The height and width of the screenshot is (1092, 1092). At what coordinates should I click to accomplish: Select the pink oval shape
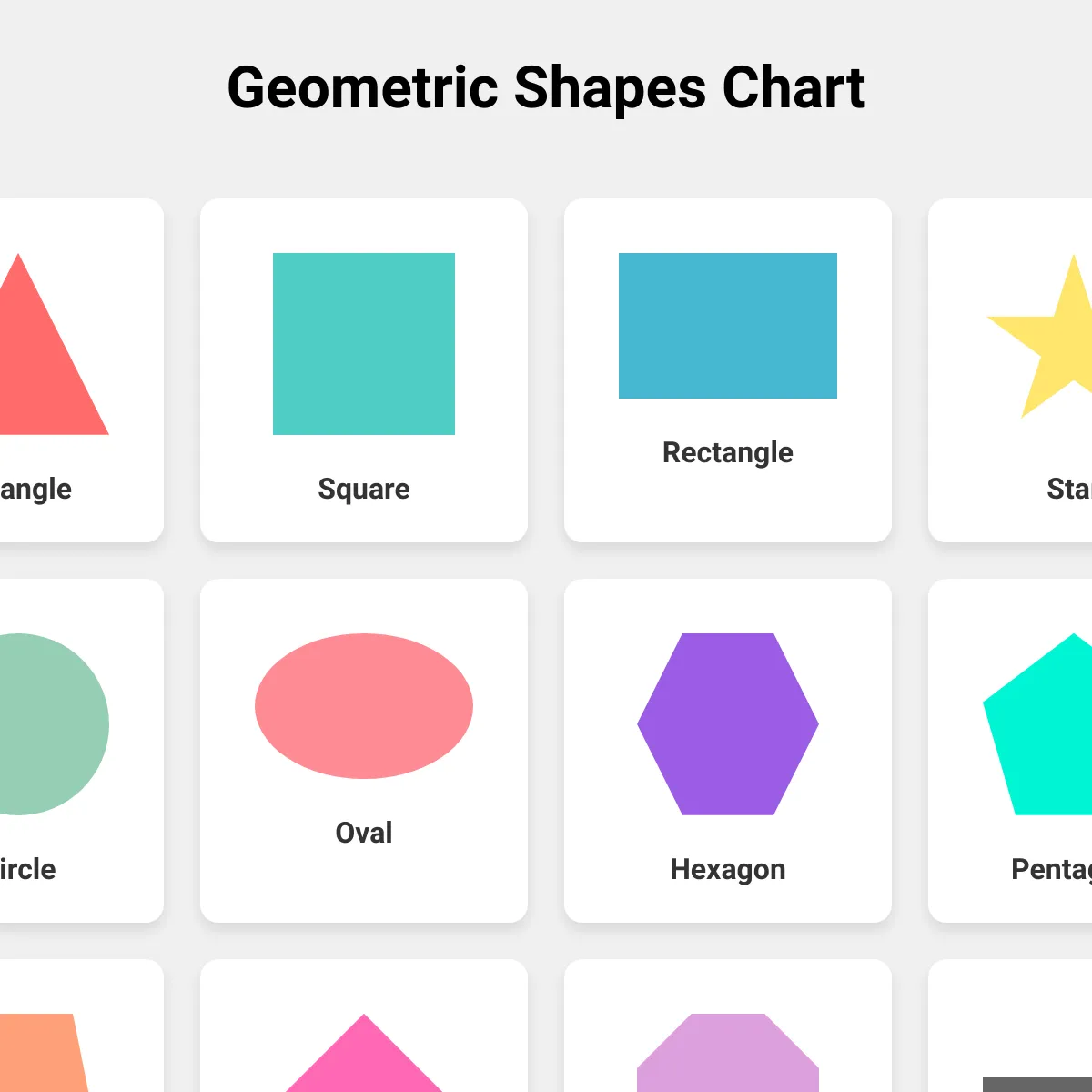(x=364, y=706)
